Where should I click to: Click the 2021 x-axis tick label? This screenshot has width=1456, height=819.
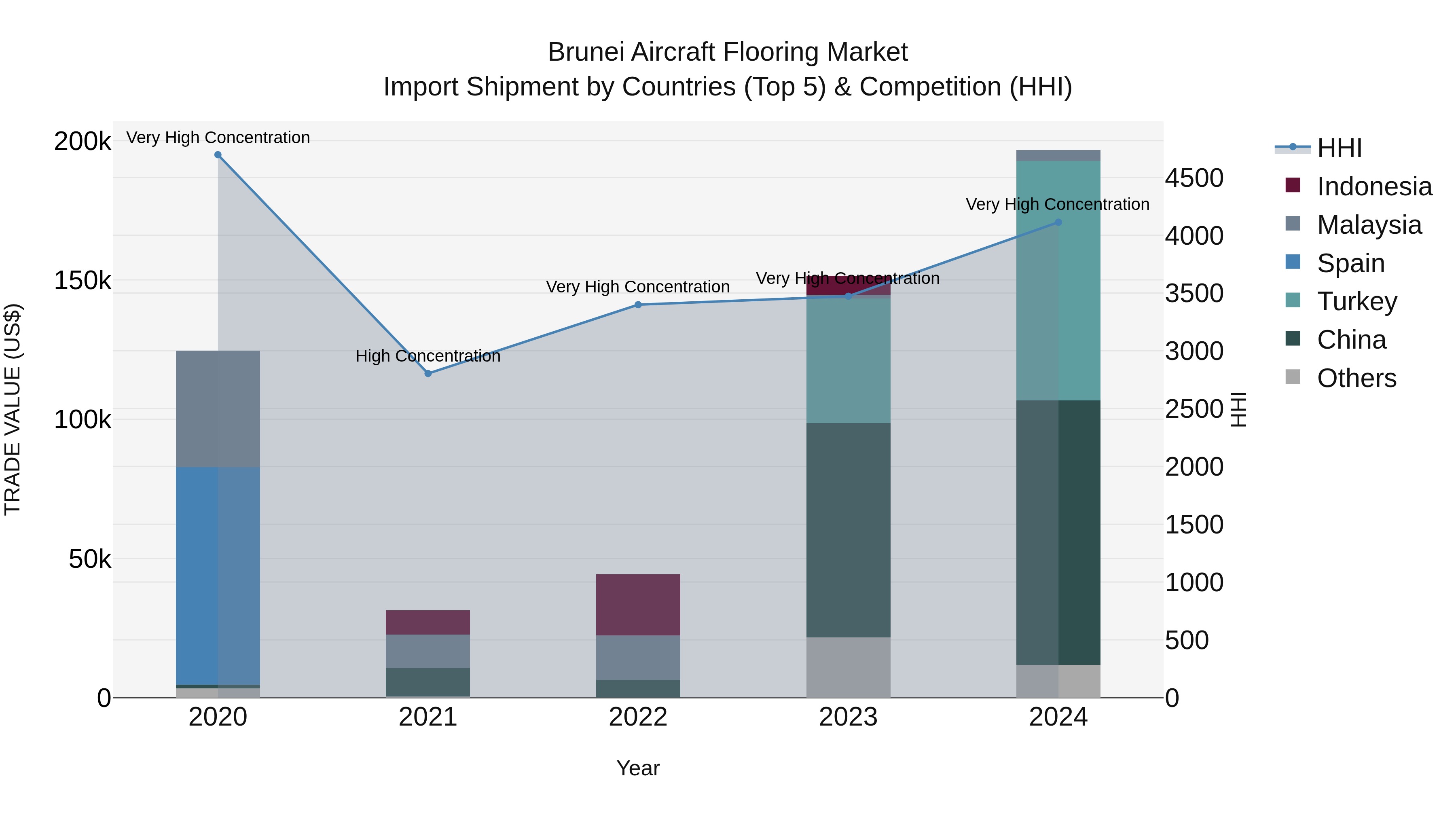click(x=428, y=717)
